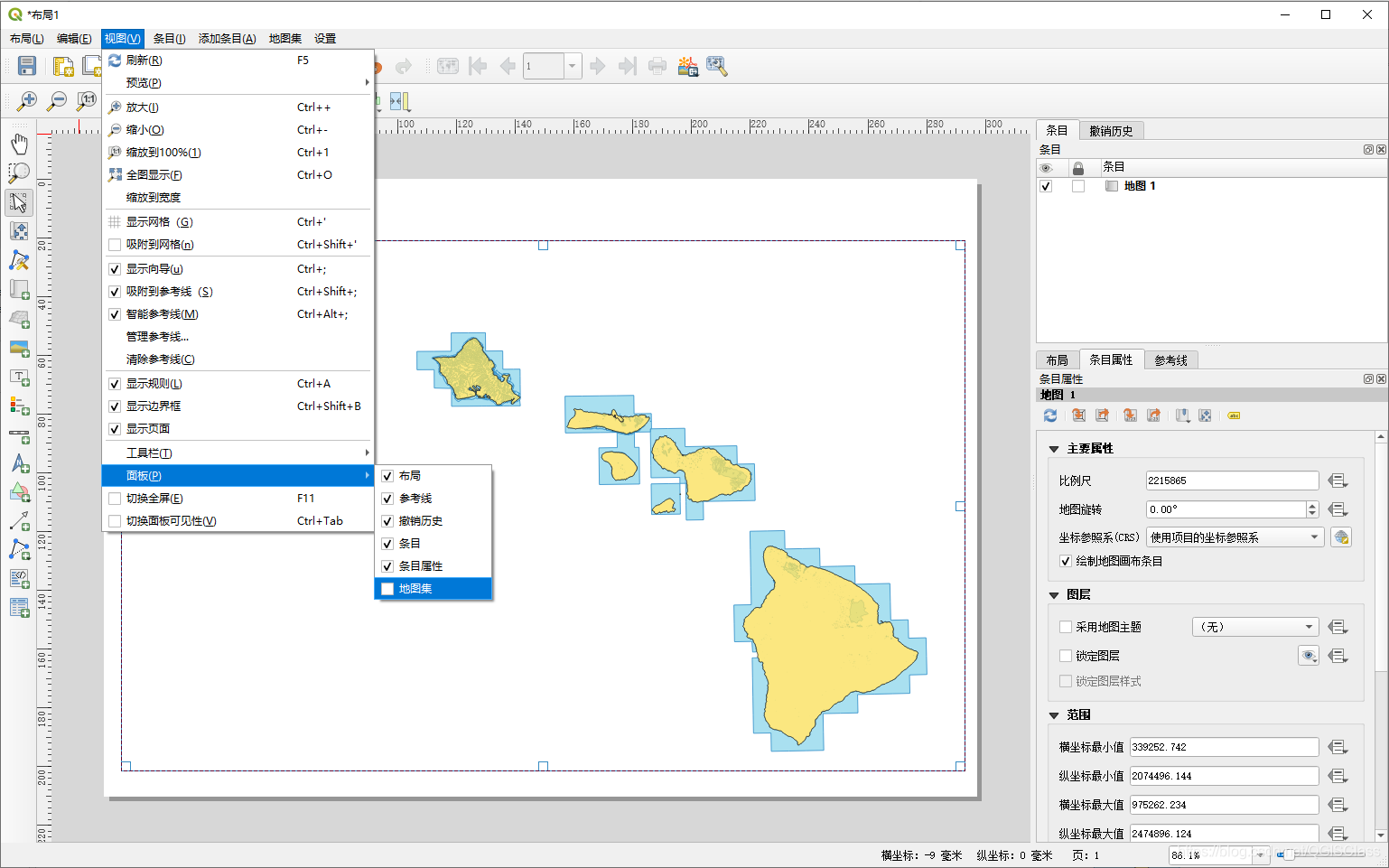Toggle 显示规则 menu option
Screen dimensions: 1389x868
pos(238,384)
